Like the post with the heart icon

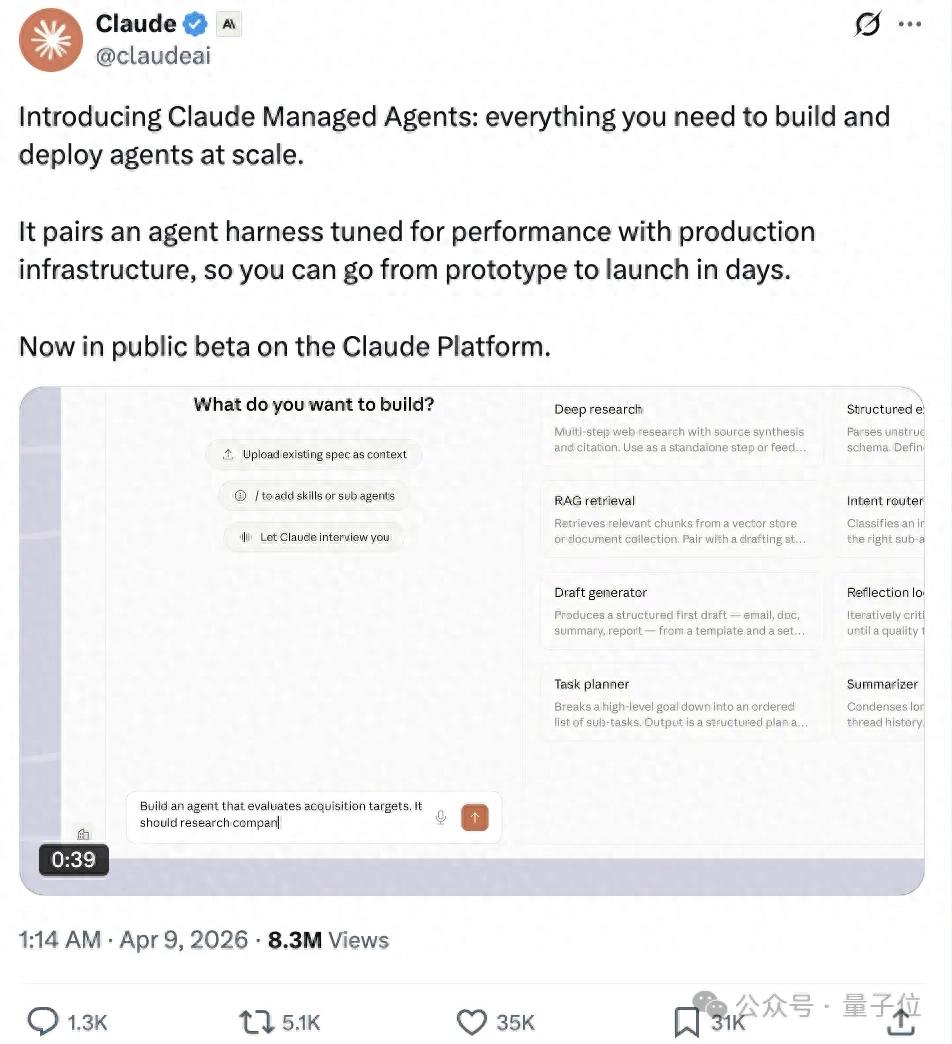click(x=471, y=1021)
